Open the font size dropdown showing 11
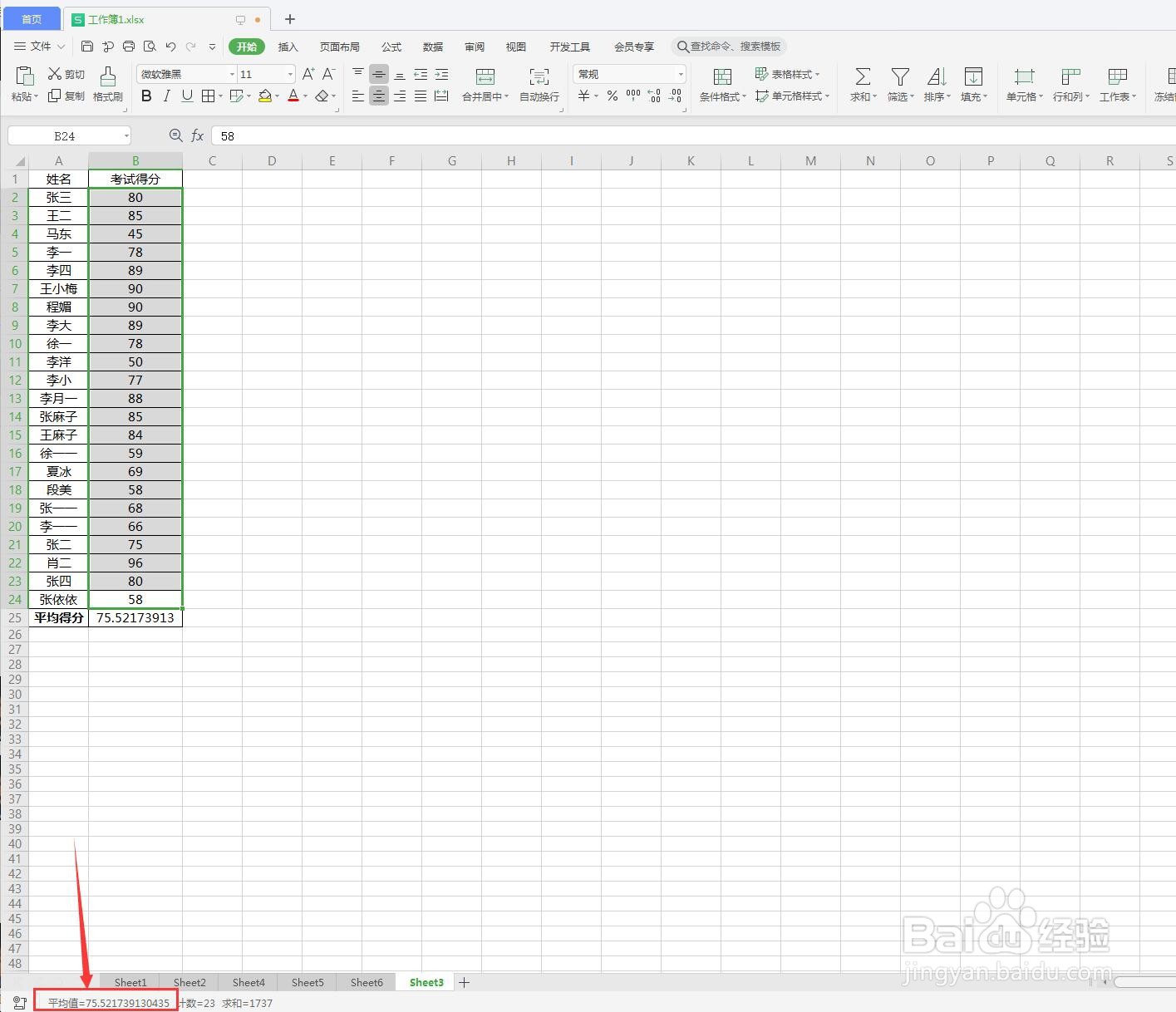 [x=290, y=75]
